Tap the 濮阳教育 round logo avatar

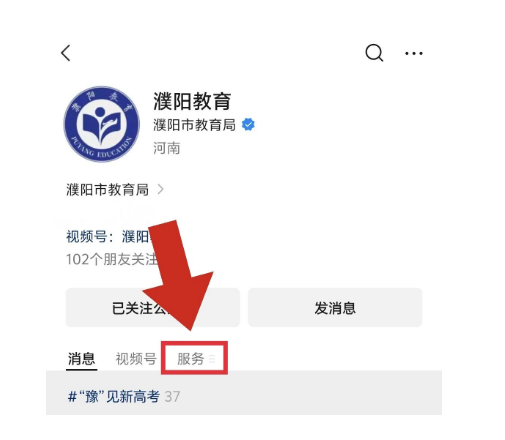point(101,124)
